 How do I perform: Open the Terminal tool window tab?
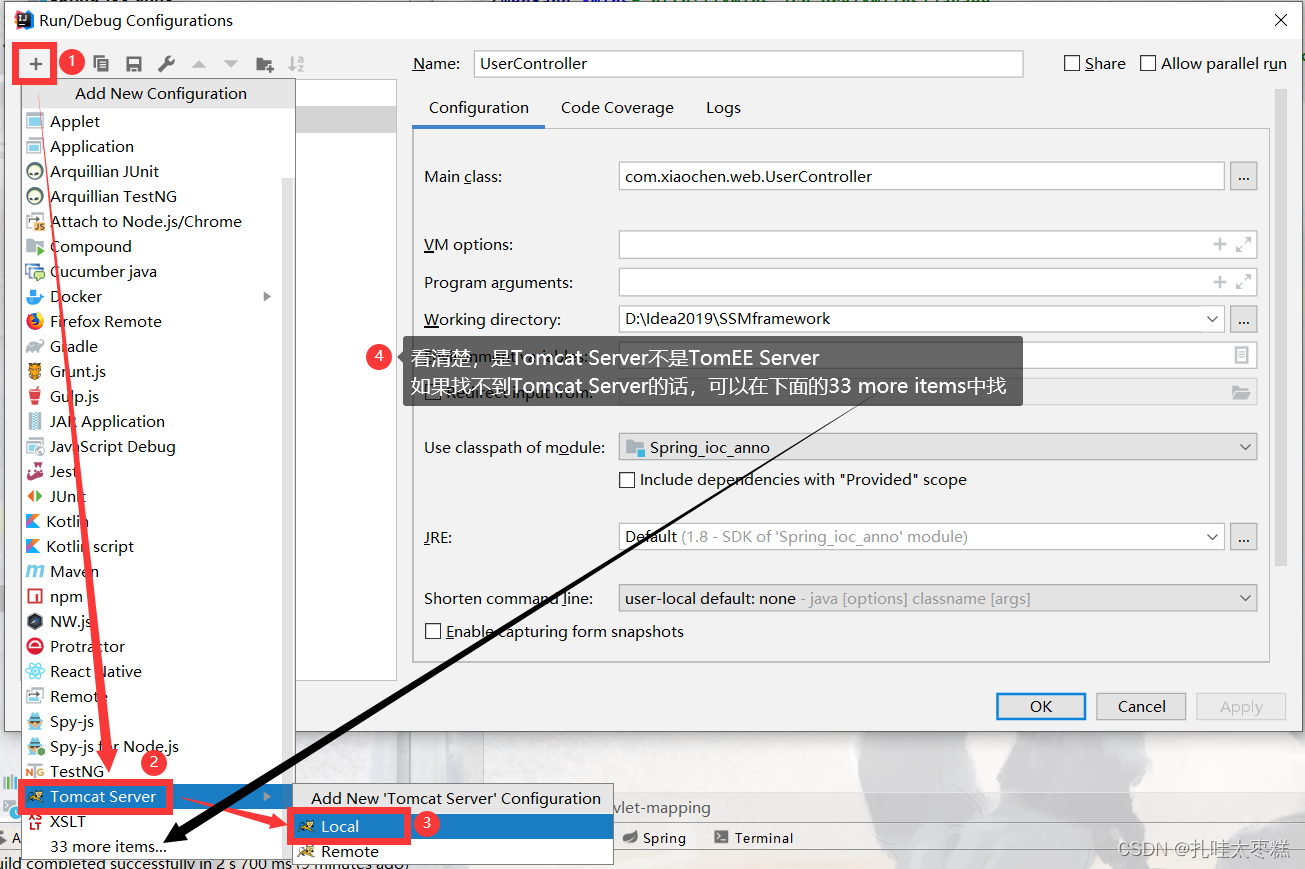[x=753, y=838]
